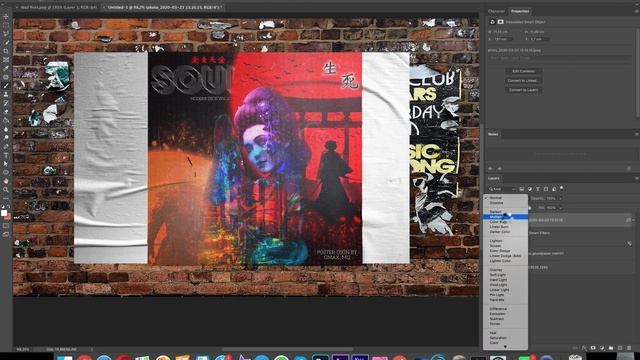Select the Blur tool
This screenshot has width=640, height=360.
coord(6,129)
